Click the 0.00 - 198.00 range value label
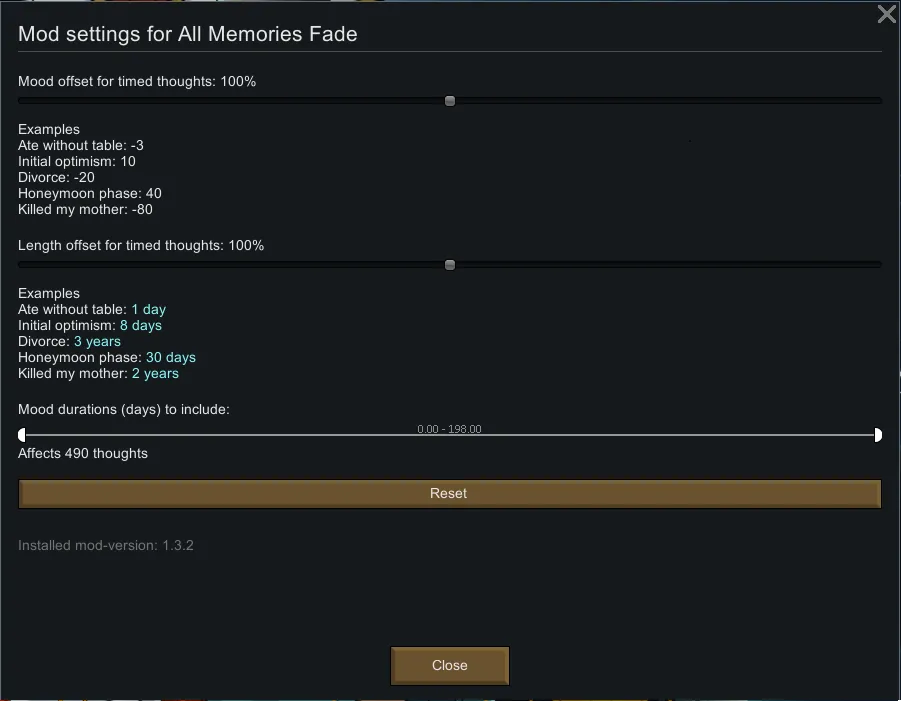 pyautogui.click(x=449, y=429)
